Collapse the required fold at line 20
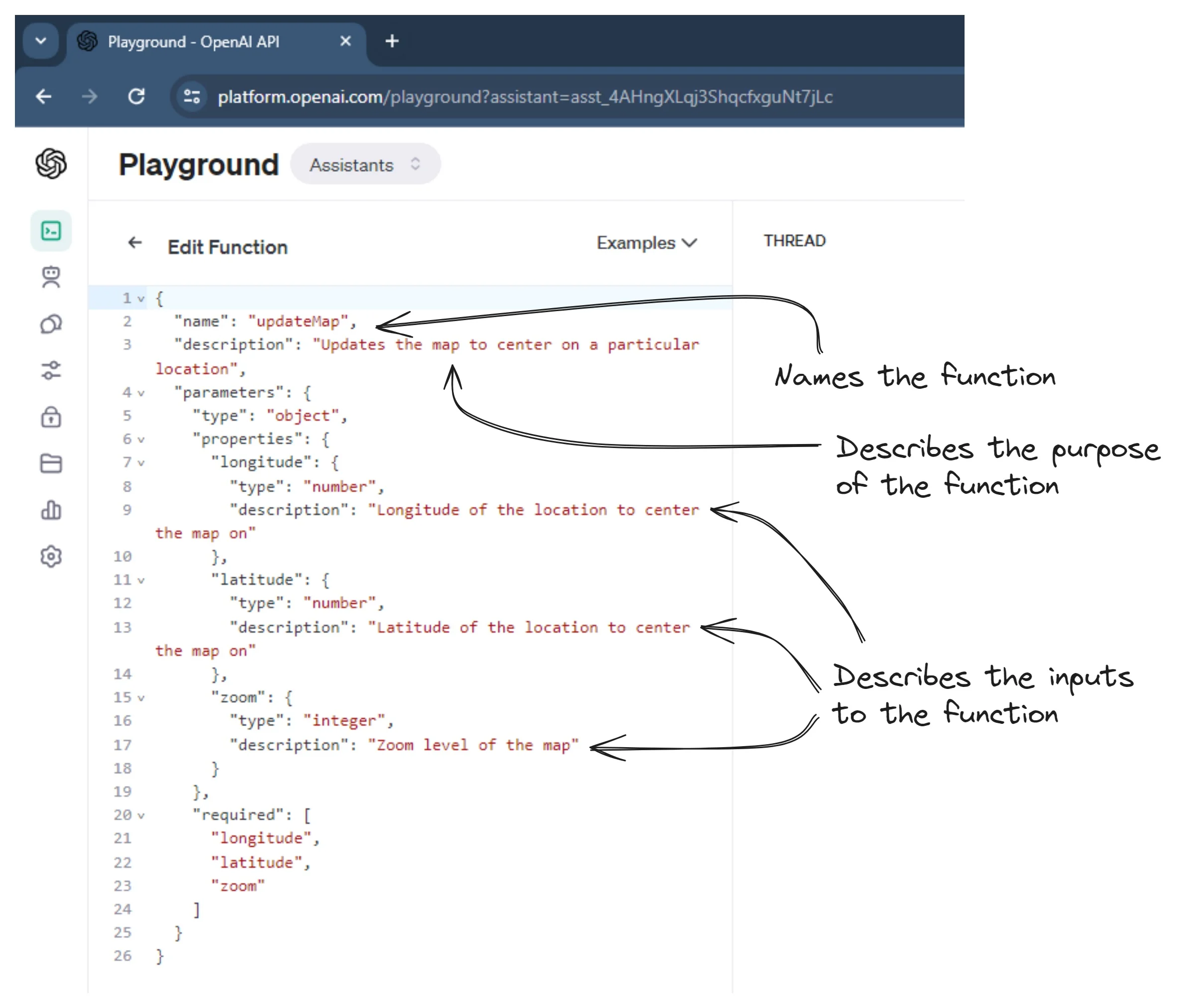 click(140, 816)
